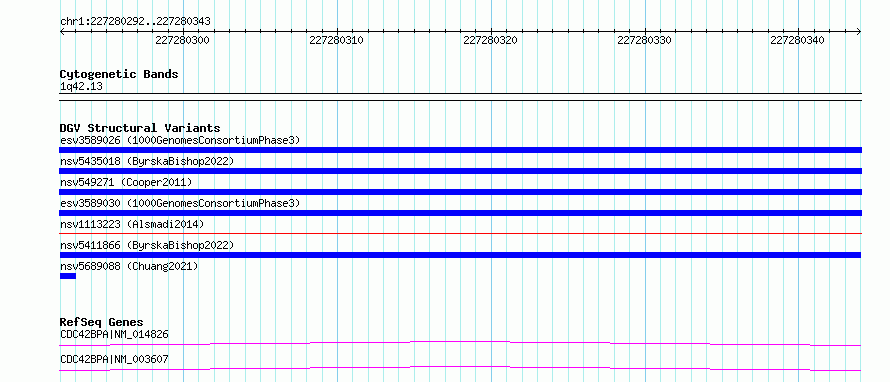Click the blue bar under esv3589030
The width and height of the screenshot is (890, 382).
point(460,213)
